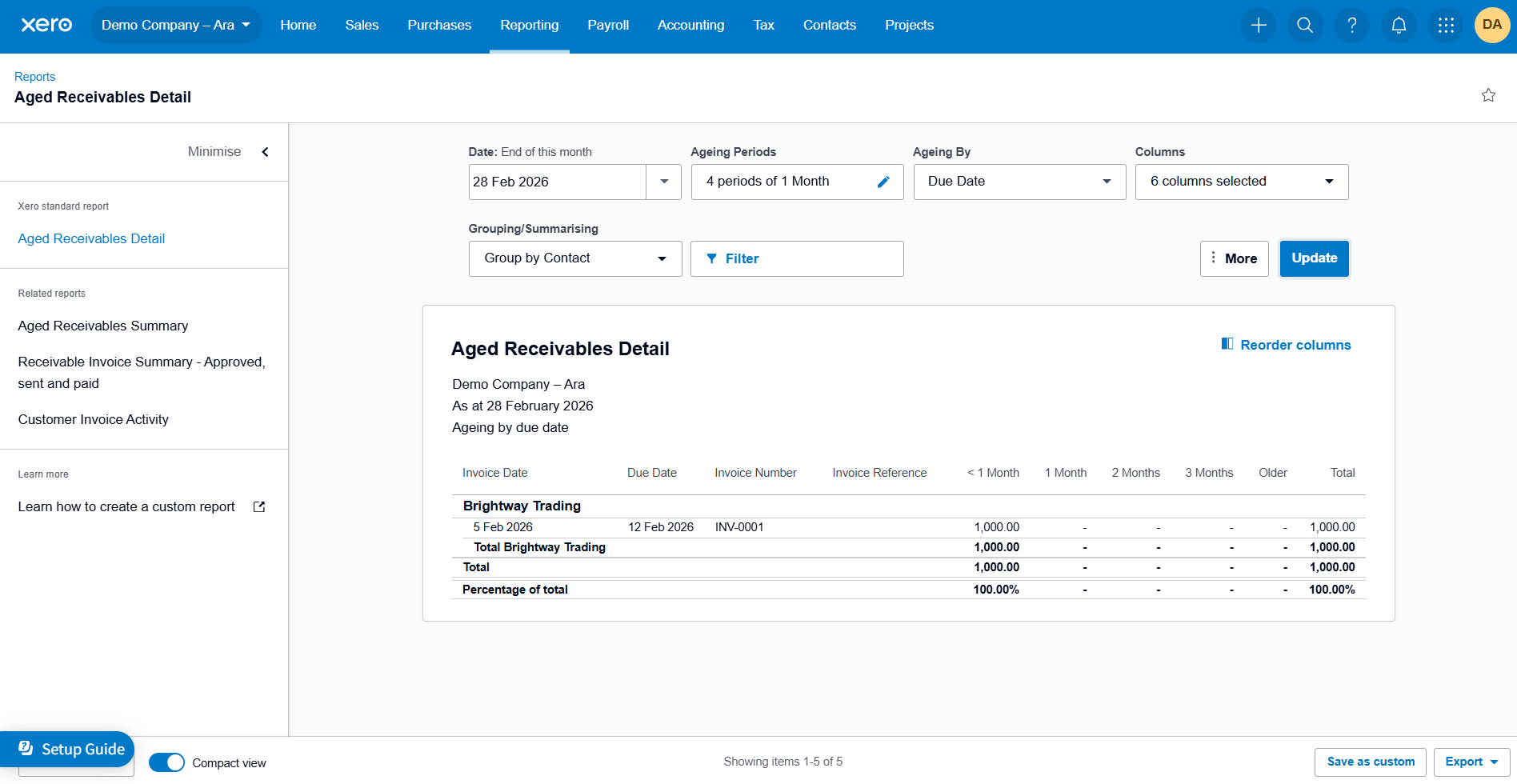Click the 2 Months column header
Screen dimensions: 1517x784
click(x=1135, y=473)
